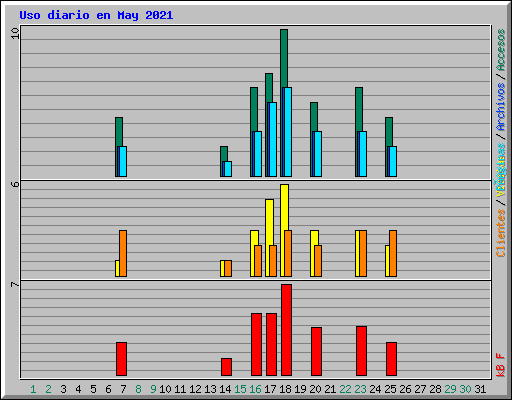This screenshot has width=512, height=400.
Task: Click day label '1' on the axis
Action: tap(33, 389)
